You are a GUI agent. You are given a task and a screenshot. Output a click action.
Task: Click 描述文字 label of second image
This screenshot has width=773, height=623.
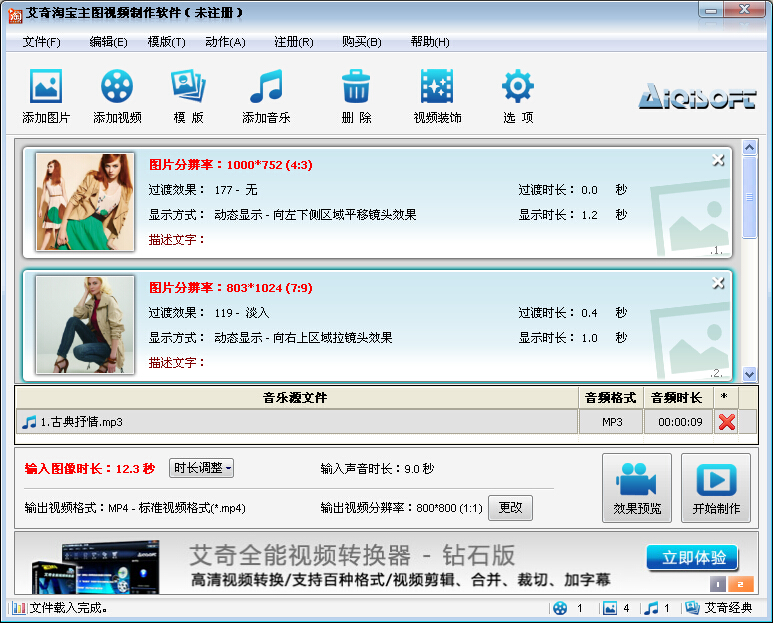pyautogui.click(x=176, y=363)
